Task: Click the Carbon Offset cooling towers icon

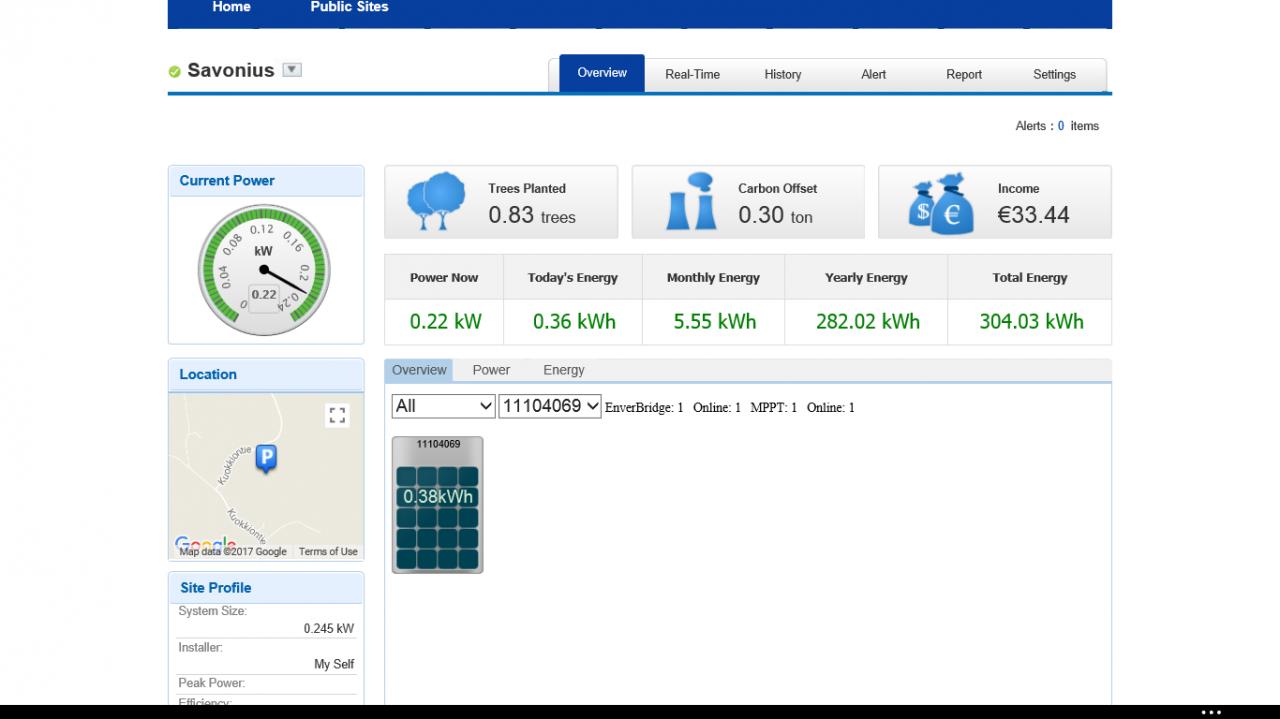Action: (x=691, y=201)
